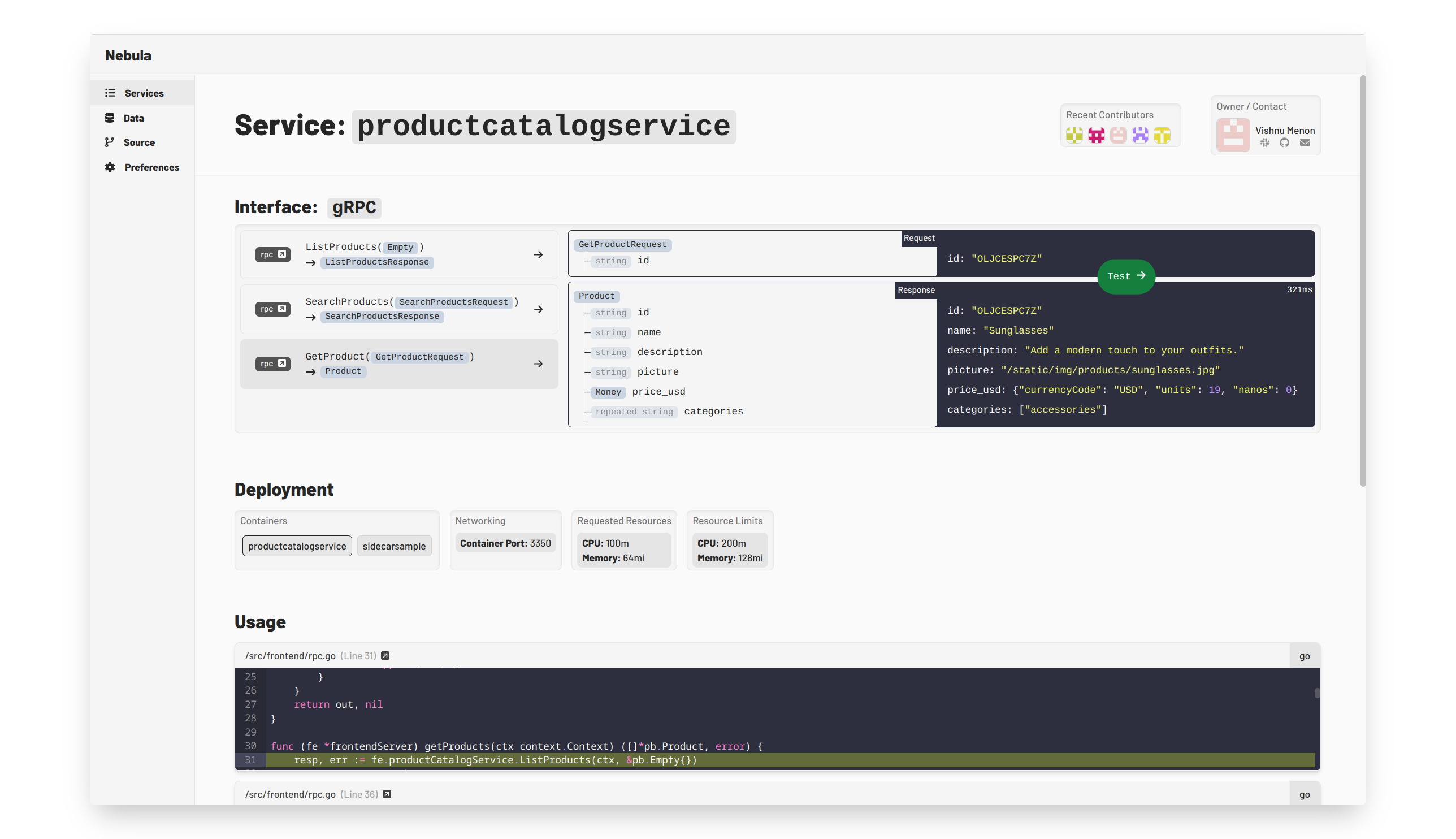The height and width of the screenshot is (839, 1456).
Task: Go to Source in sidebar
Action: 139,142
